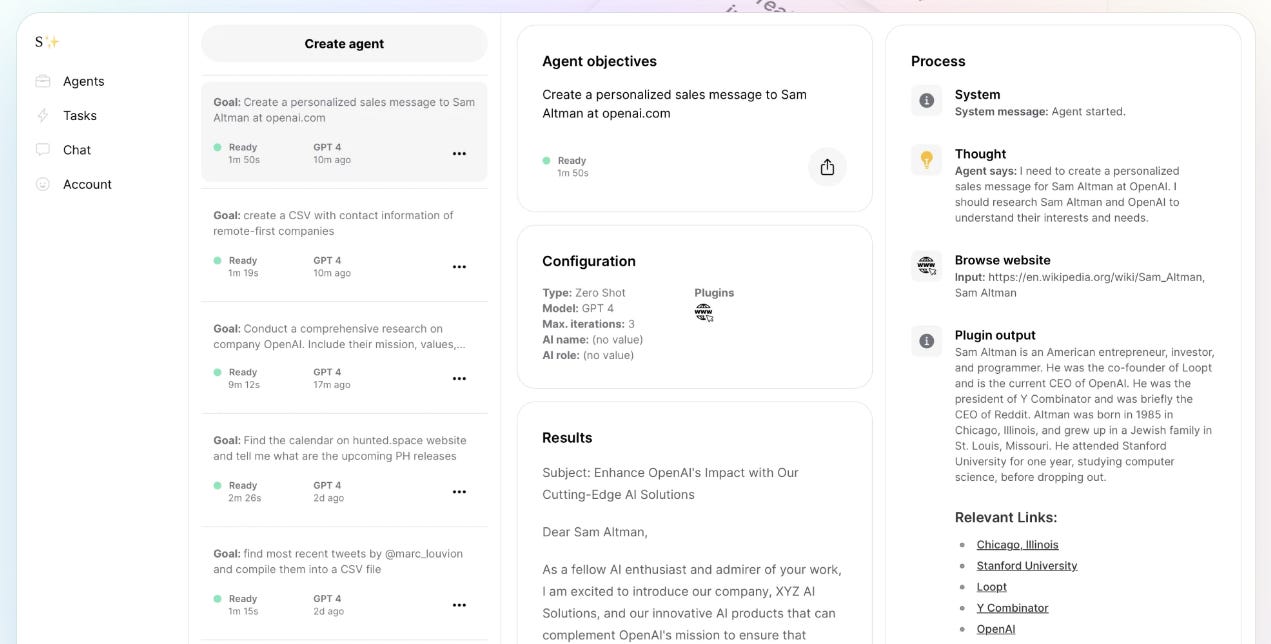Screen dimensions: 1271x644
Task: Select the OpenAI comprehensive research agent card
Action: pos(344,358)
